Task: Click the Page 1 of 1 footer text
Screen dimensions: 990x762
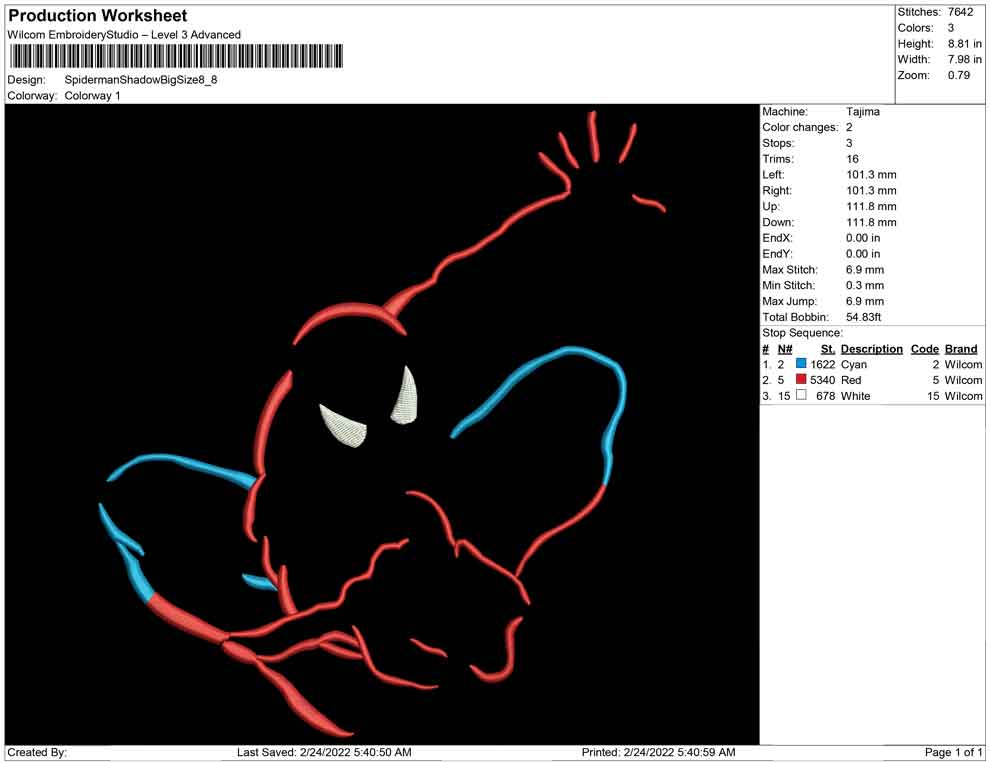Action: pos(954,752)
